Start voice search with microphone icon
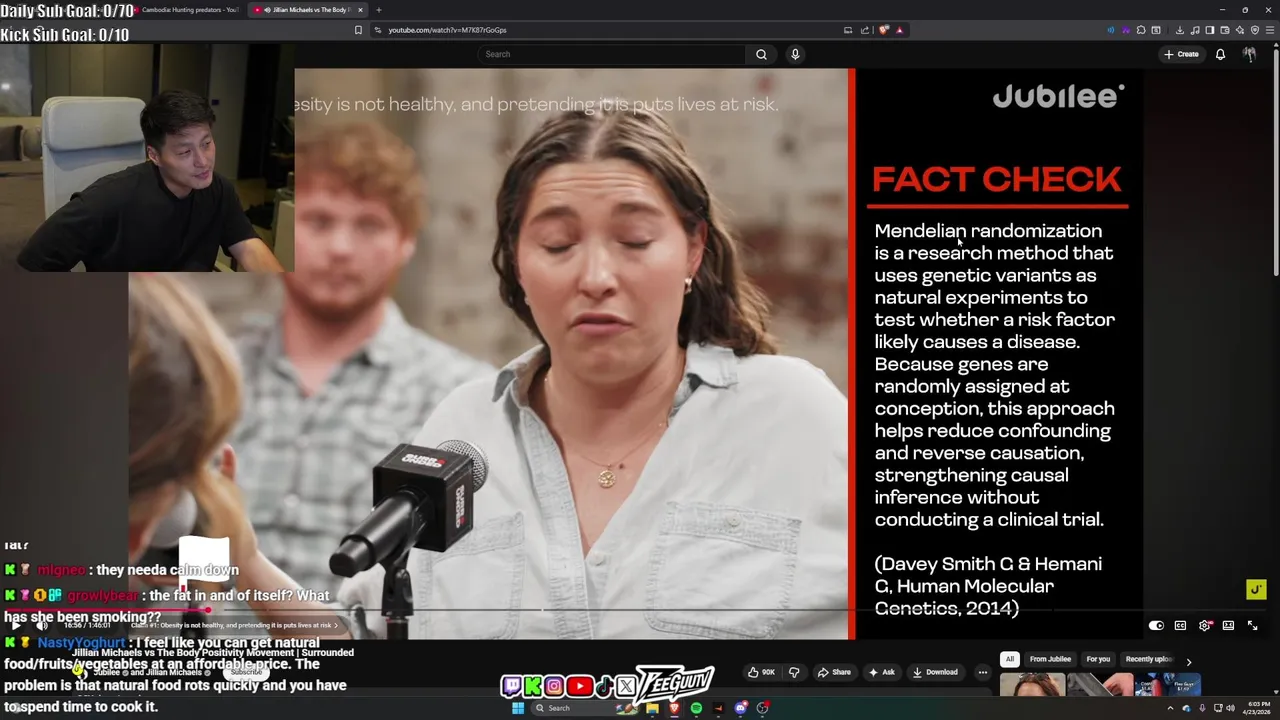The width and height of the screenshot is (1280, 720). tap(795, 54)
